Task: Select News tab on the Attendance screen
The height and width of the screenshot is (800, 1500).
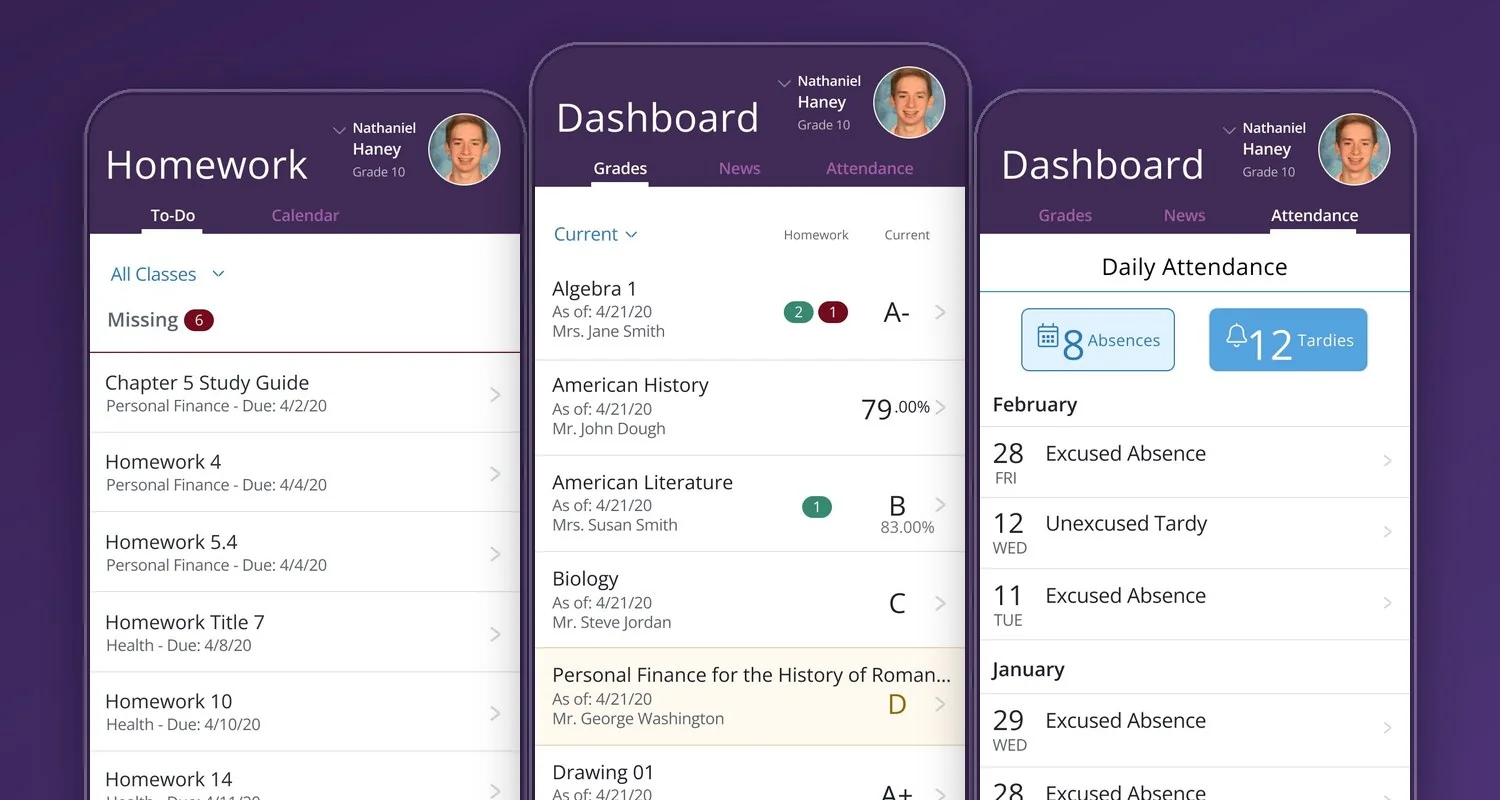Action: 1184,215
